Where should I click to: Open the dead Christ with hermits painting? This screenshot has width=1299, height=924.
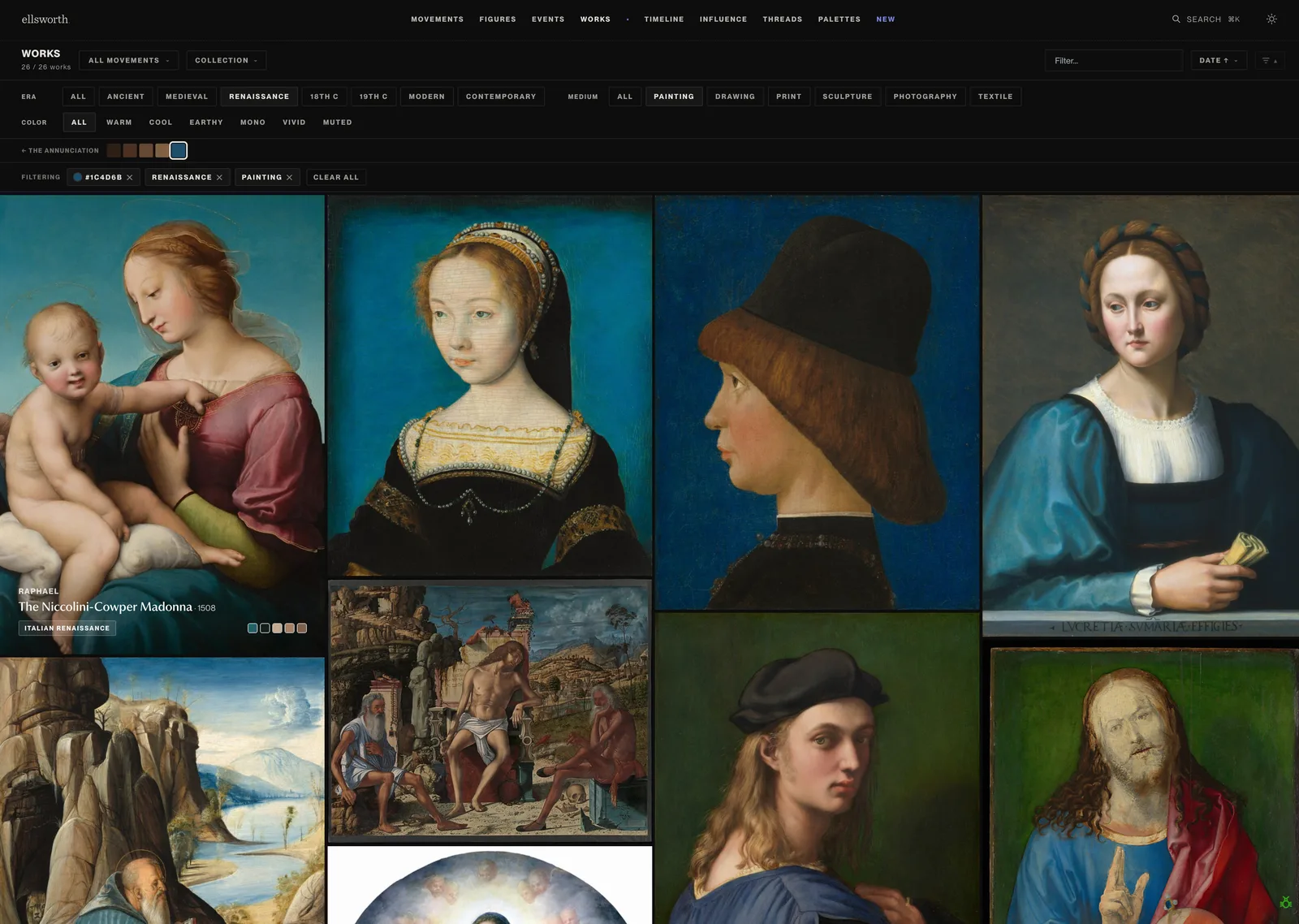click(490, 710)
